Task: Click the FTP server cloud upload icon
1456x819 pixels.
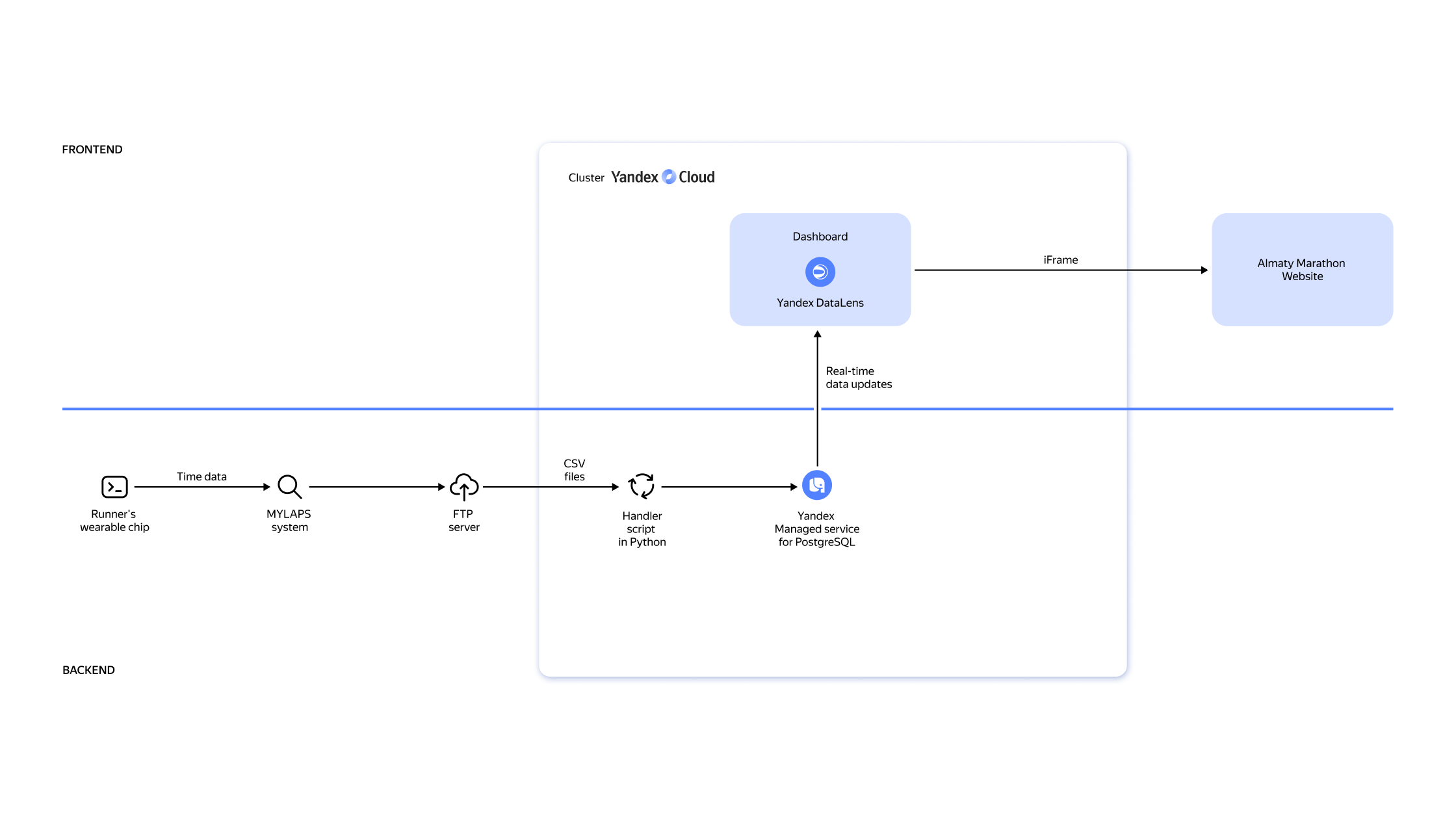Action: click(464, 486)
